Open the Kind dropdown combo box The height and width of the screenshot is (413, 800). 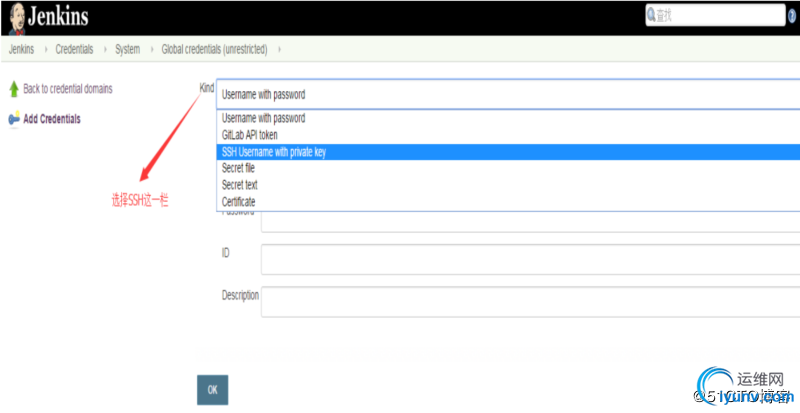(x=508, y=94)
